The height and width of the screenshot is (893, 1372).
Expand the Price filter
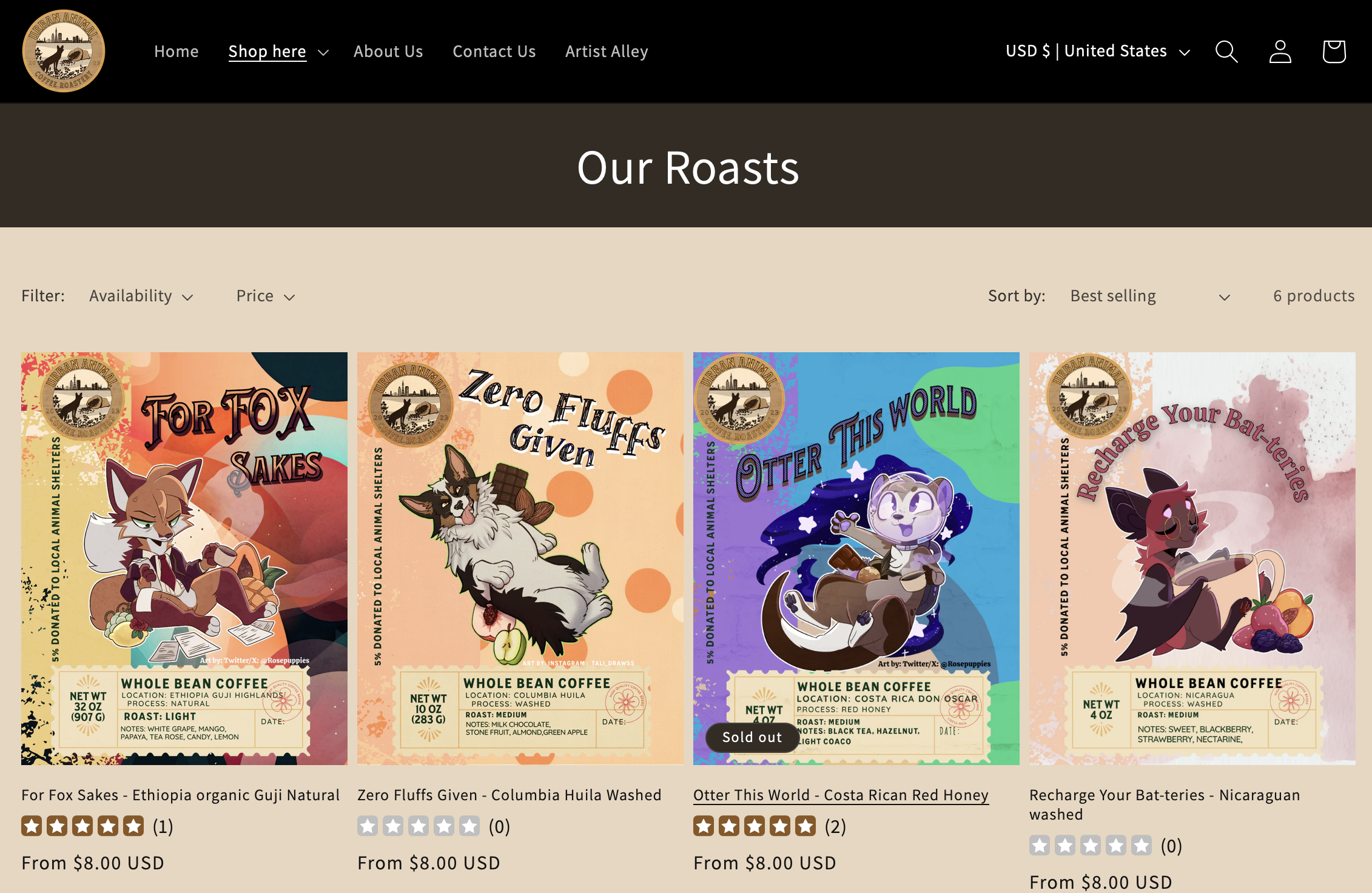[265, 296]
